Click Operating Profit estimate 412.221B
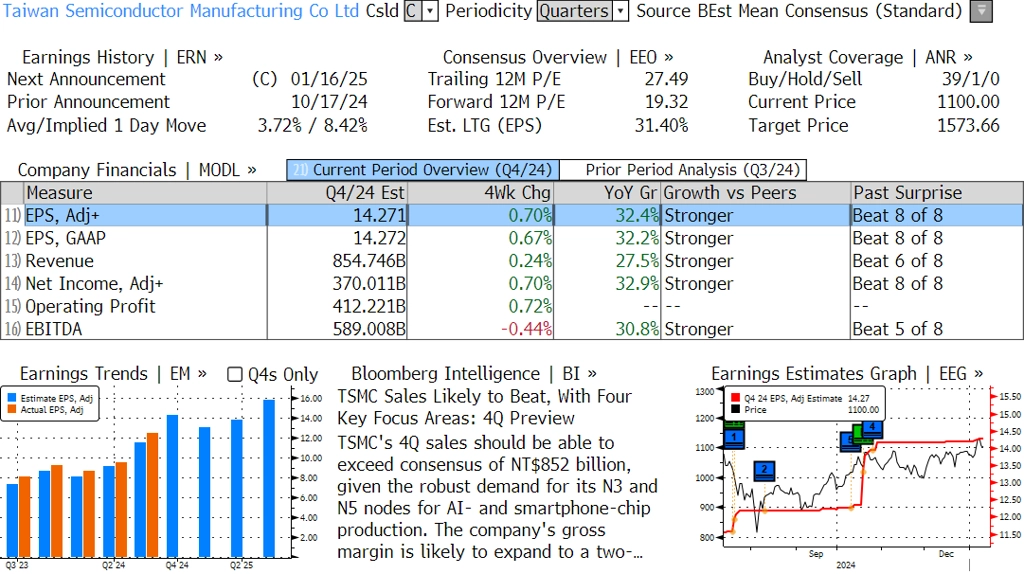This screenshot has width=1024, height=574. [x=369, y=306]
